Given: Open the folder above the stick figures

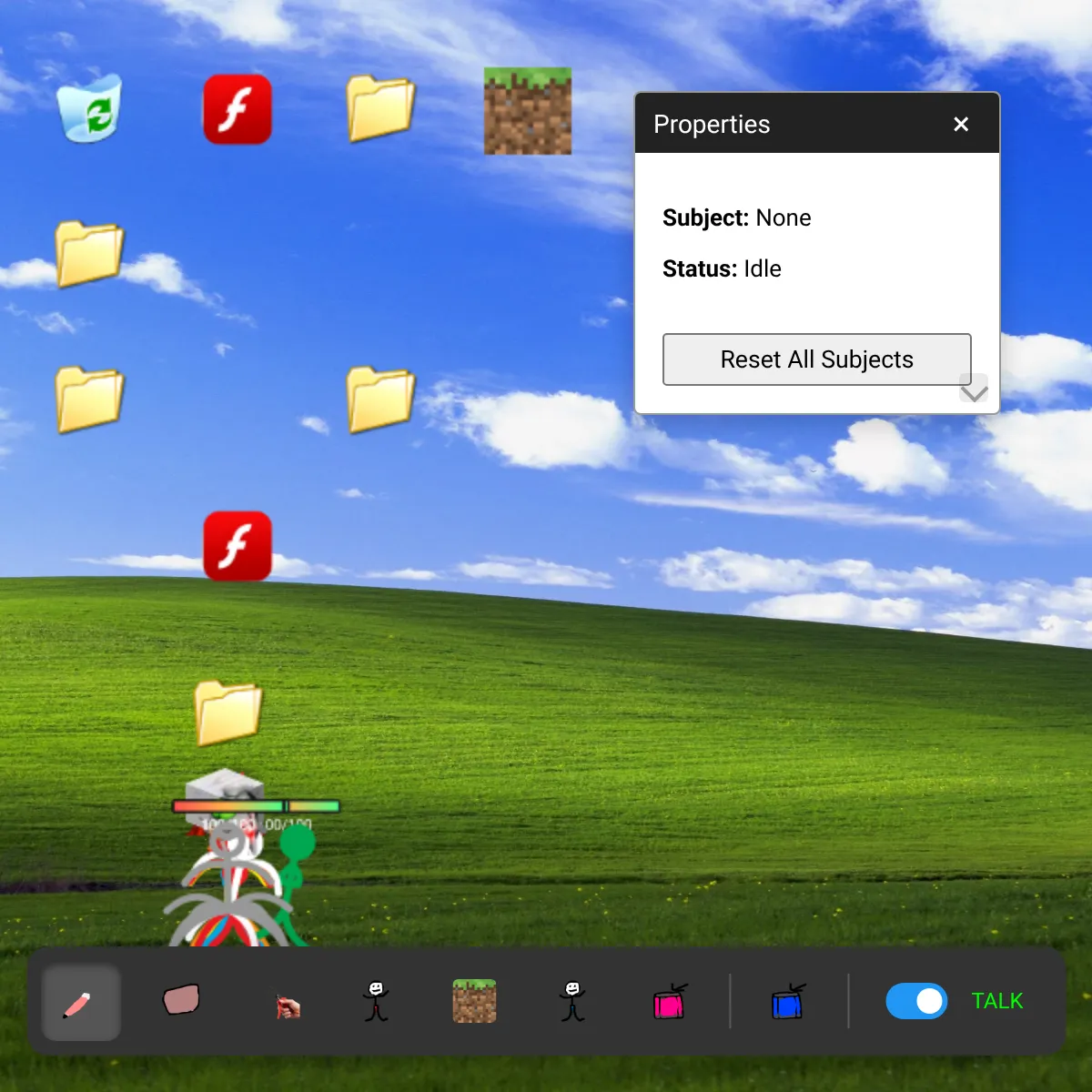Looking at the screenshot, I should [228, 713].
